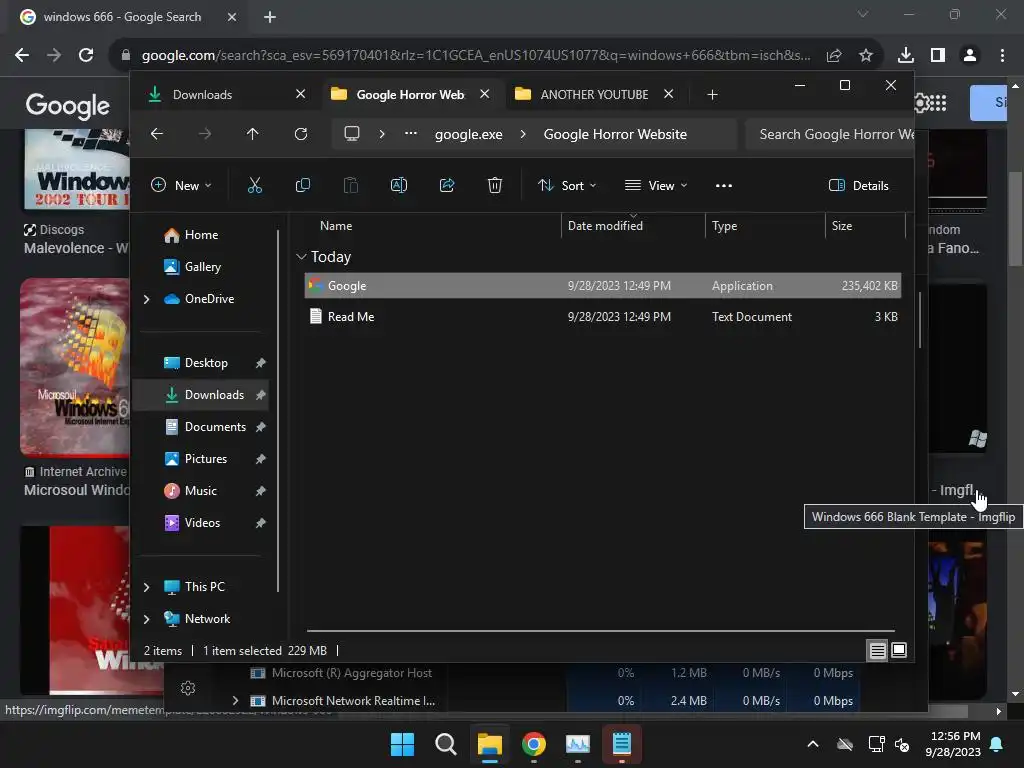Go back in Chrome browser
The image size is (1024, 768).
(x=22, y=56)
